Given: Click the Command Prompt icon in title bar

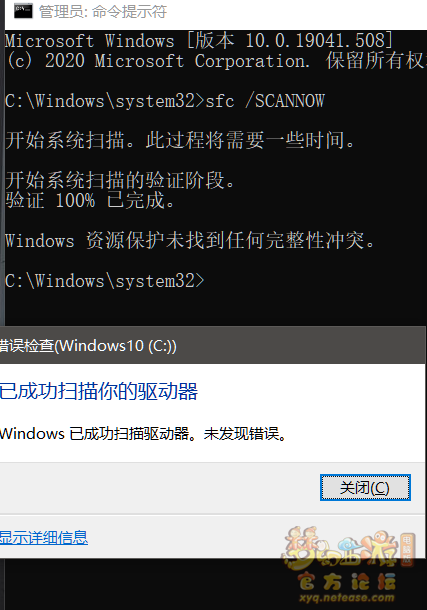Looking at the screenshot, I should point(23,11).
